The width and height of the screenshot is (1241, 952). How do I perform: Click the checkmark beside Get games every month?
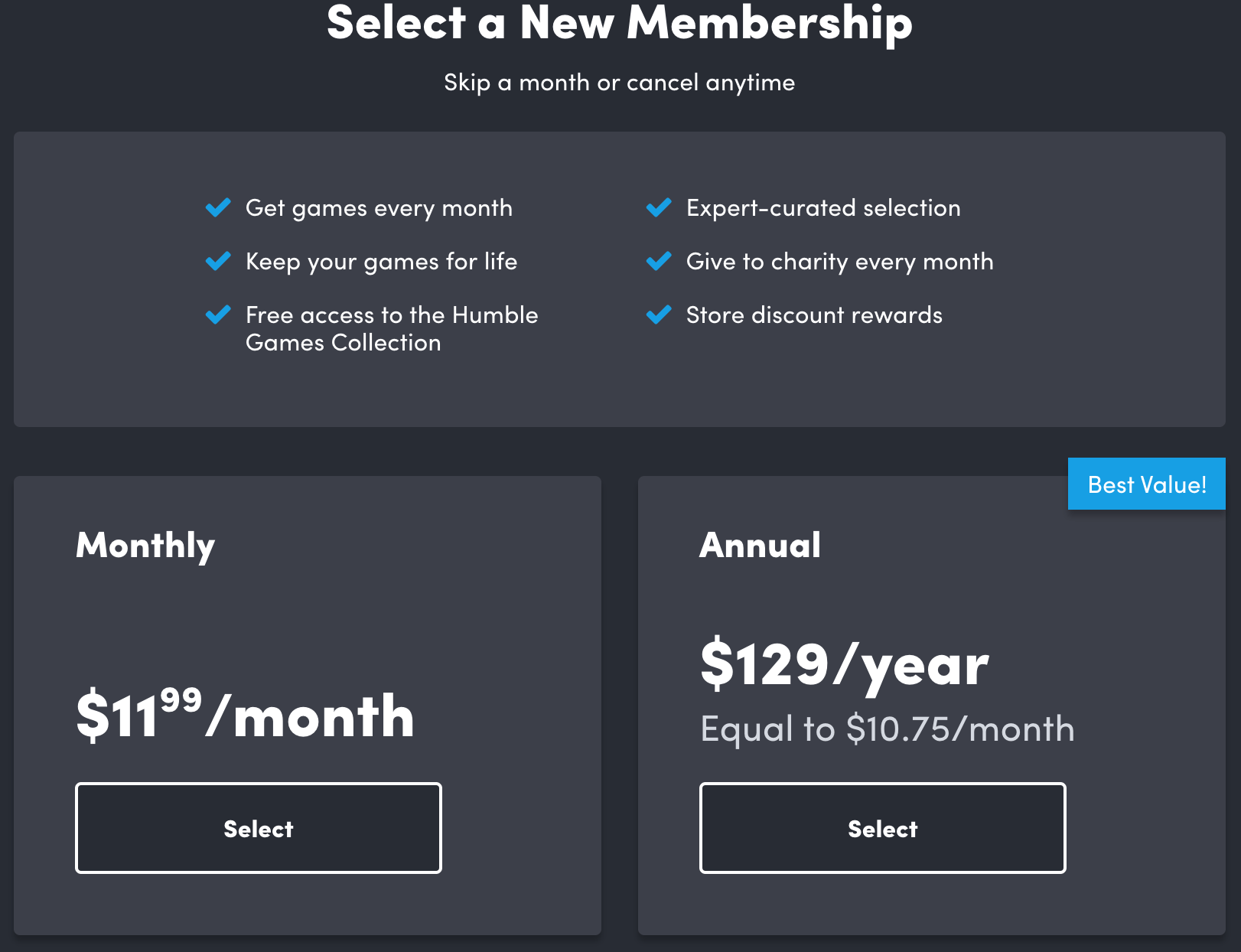[218, 207]
